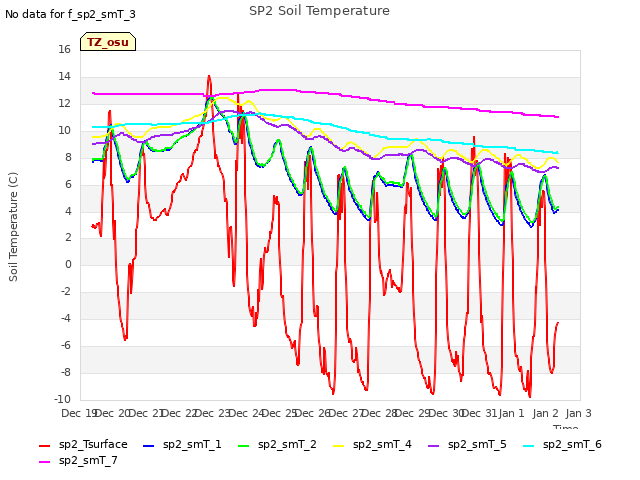Click the sp2_smT_7 legend label

tap(88, 460)
